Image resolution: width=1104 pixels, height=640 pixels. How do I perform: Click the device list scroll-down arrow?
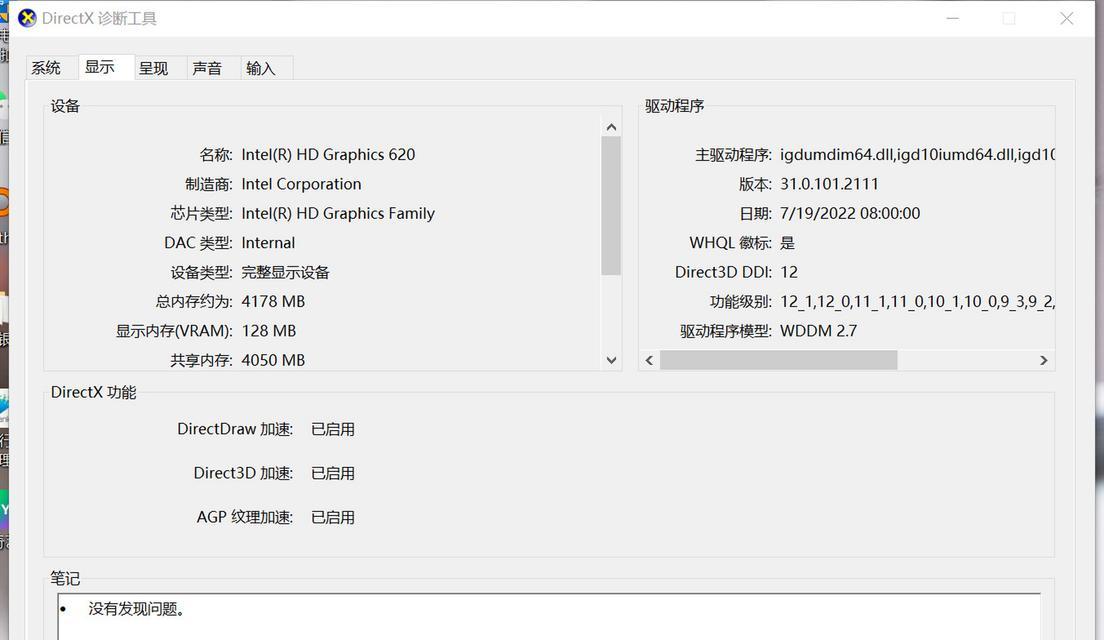tap(611, 360)
